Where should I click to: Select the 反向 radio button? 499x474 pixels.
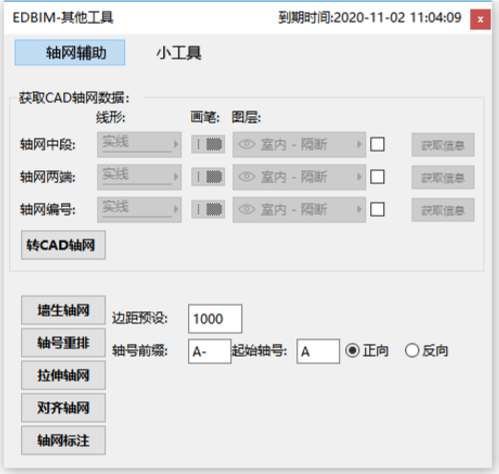(412, 351)
